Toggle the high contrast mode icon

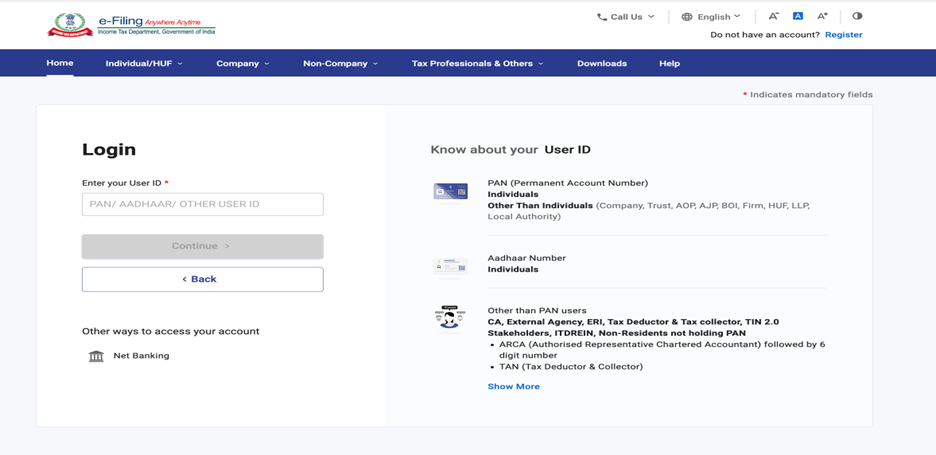pos(857,16)
